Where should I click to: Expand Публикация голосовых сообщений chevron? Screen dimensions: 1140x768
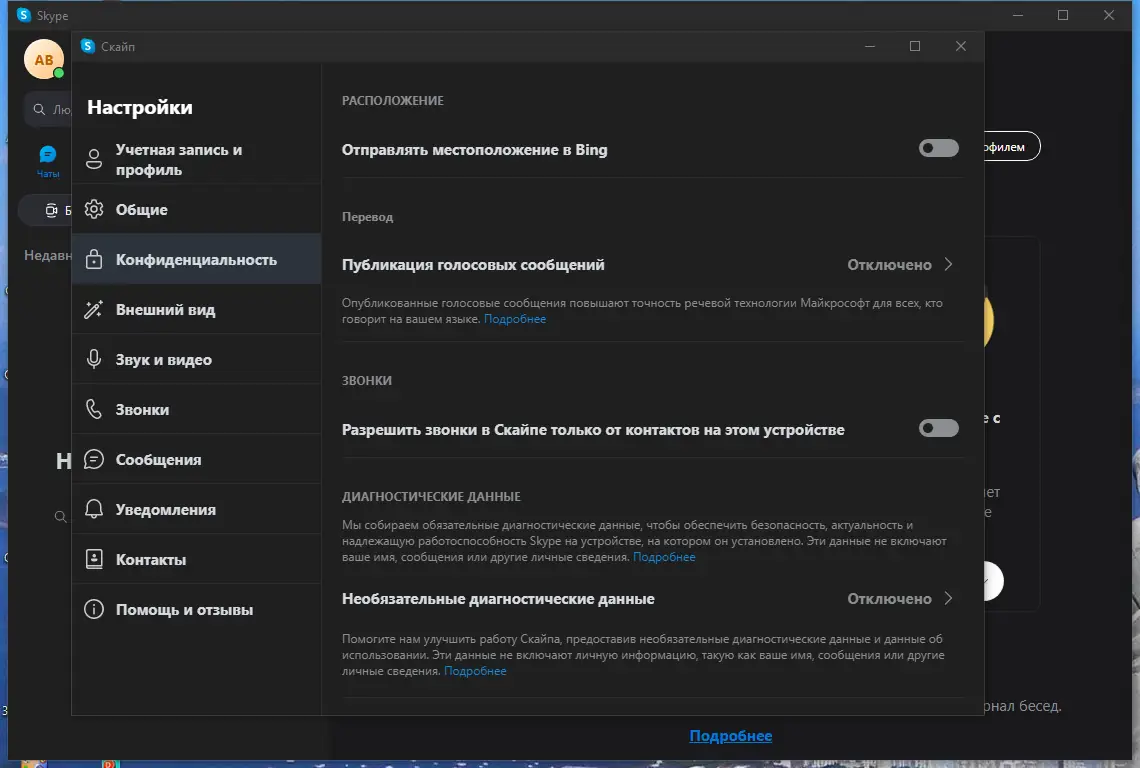pyautogui.click(x=949, y=265)
